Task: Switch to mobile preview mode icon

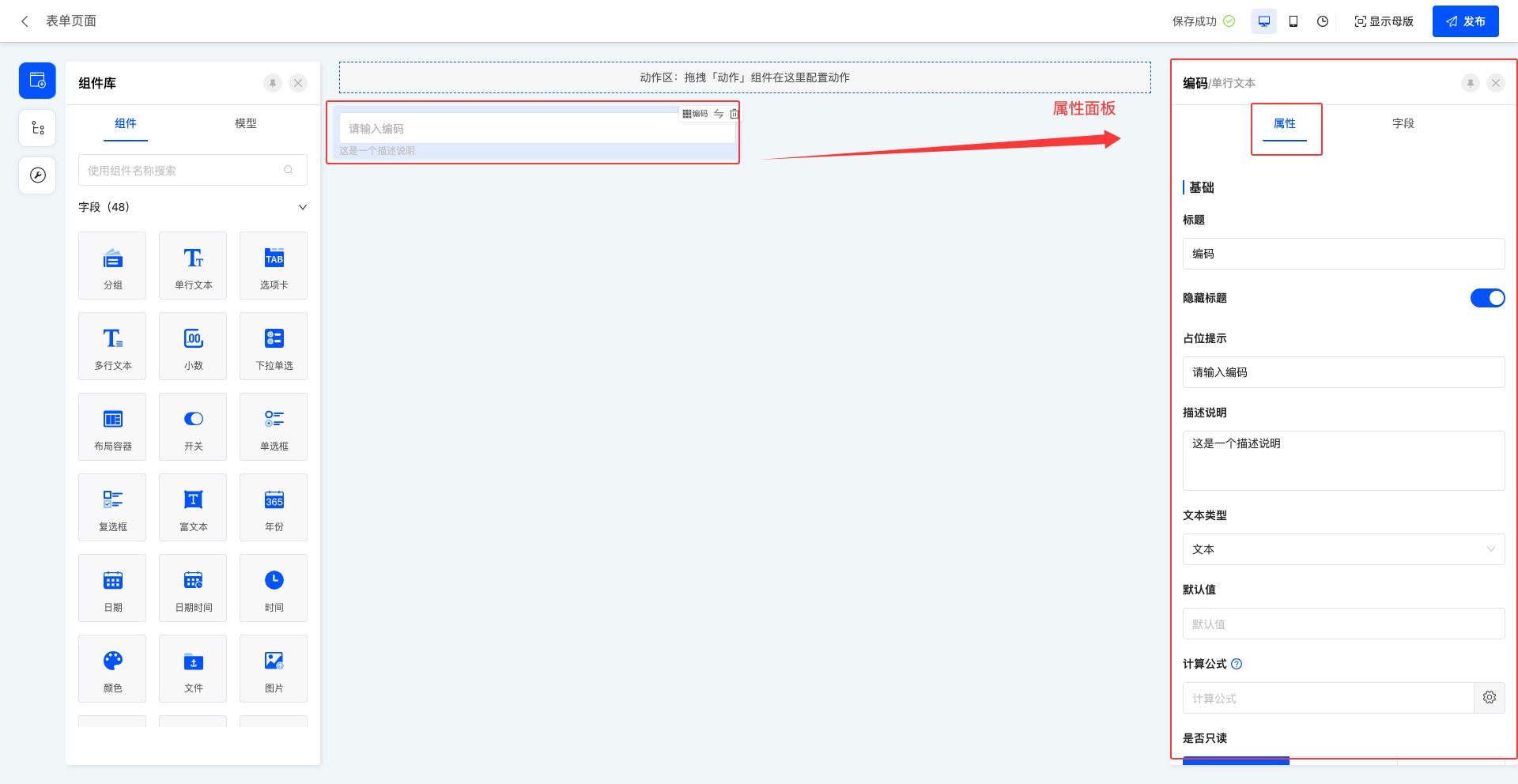Action: click(x=1293, y=21)
